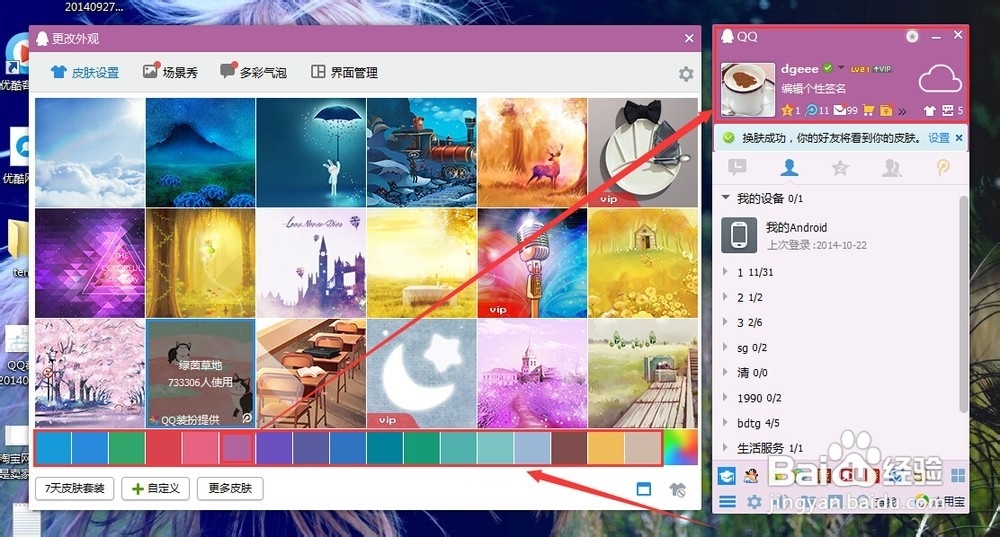This screenshot has height=537, width=1000.
Task: Open the yellow wallet icon
Action: [886, 110]
